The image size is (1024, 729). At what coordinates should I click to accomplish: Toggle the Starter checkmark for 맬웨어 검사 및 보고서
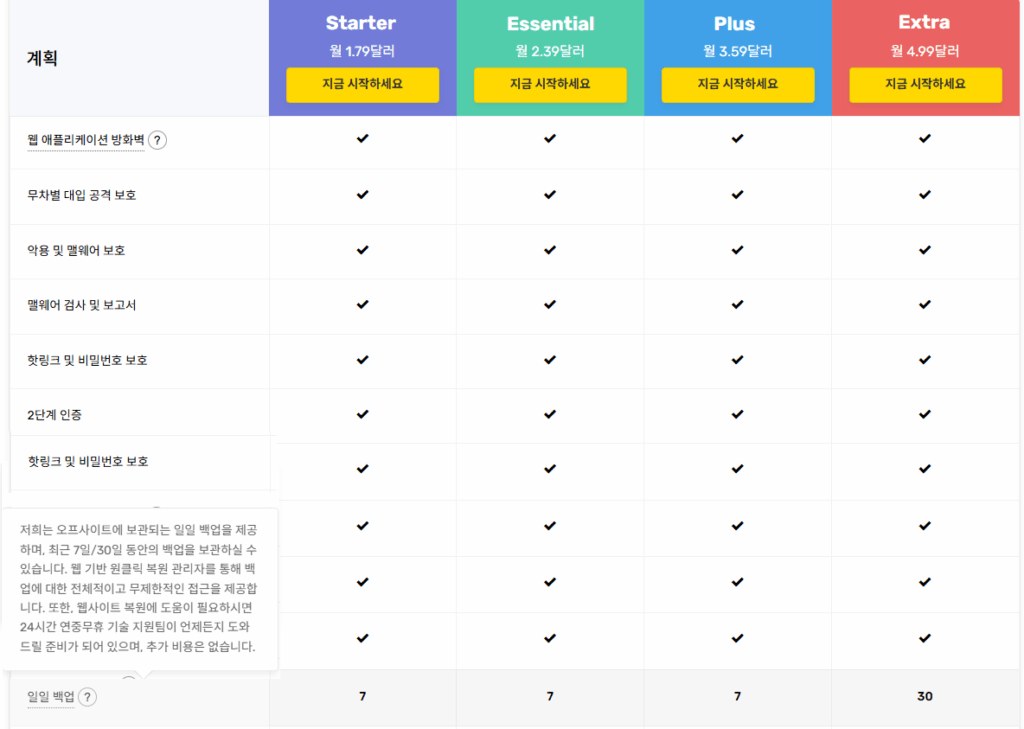pyautogui.click(x=361, y=307)
